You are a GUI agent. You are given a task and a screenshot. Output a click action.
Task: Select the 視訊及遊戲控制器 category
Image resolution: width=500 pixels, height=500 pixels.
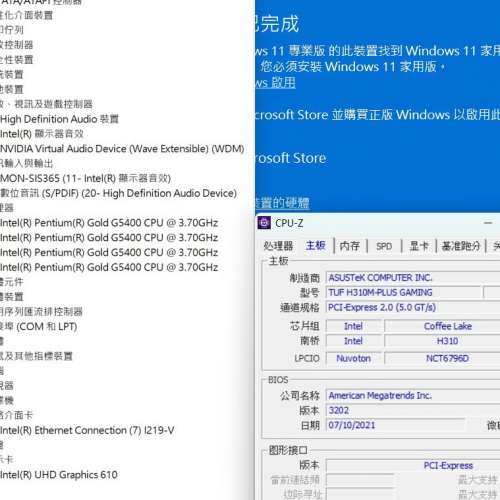pyautogui.click(x=46, y=104)
